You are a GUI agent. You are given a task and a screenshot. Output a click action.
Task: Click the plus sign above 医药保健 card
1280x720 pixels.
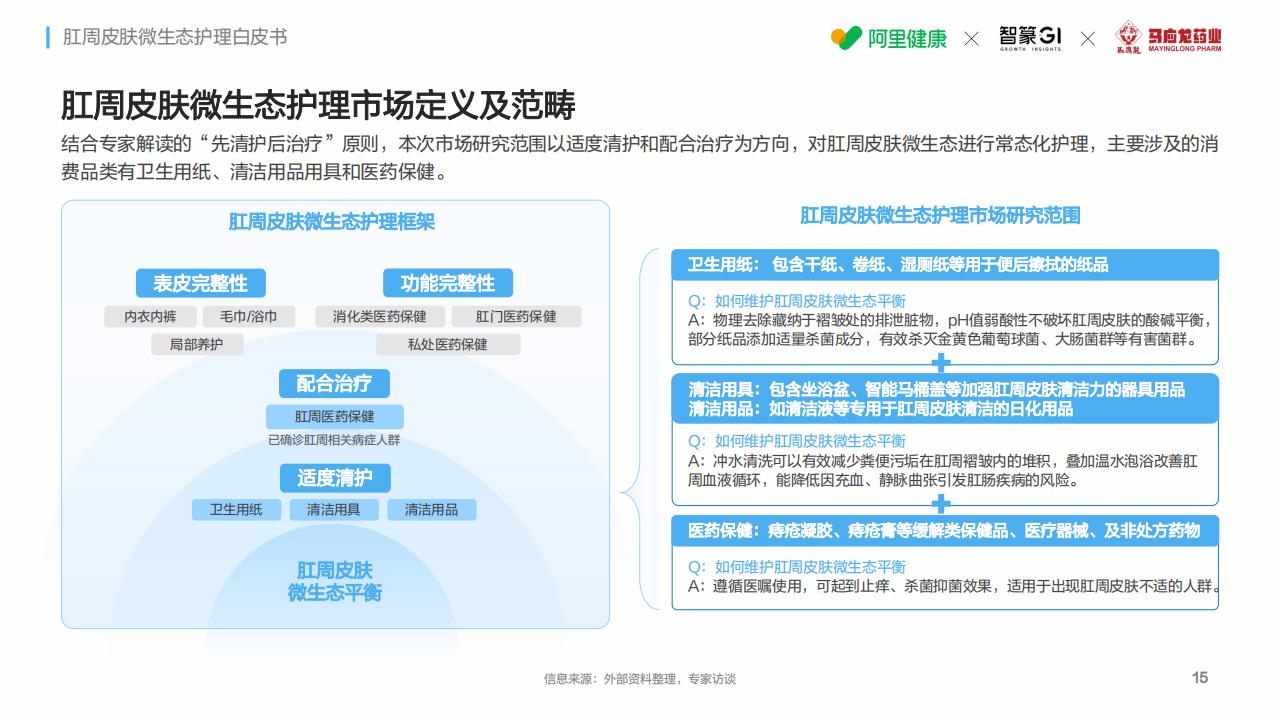[x=941, y=505]
